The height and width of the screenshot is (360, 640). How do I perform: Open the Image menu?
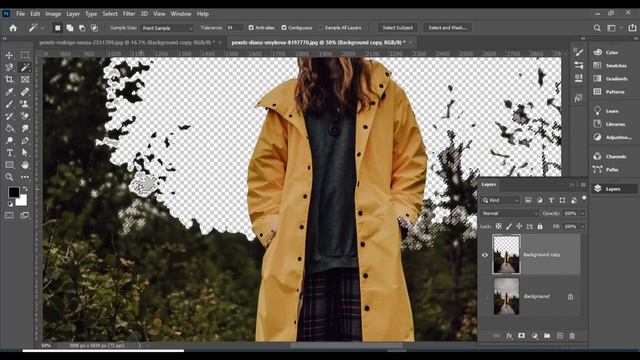tap(53, 13)
